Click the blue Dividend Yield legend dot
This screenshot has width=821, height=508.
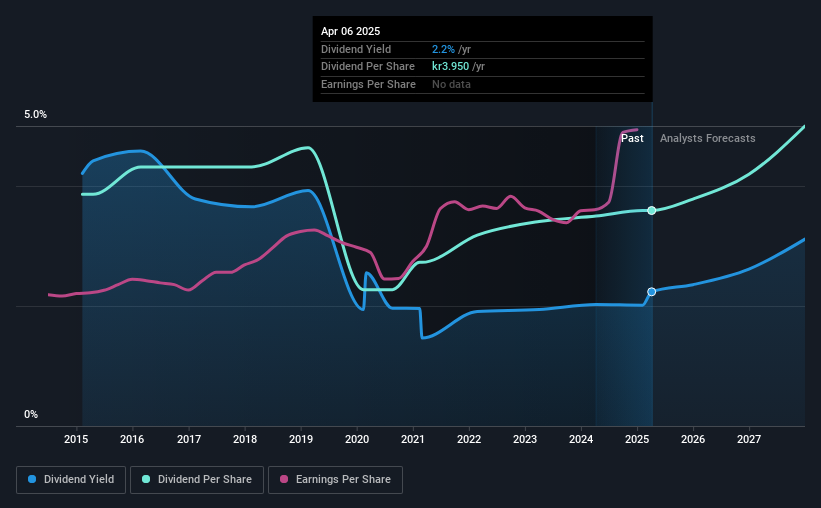click(32, 479)
